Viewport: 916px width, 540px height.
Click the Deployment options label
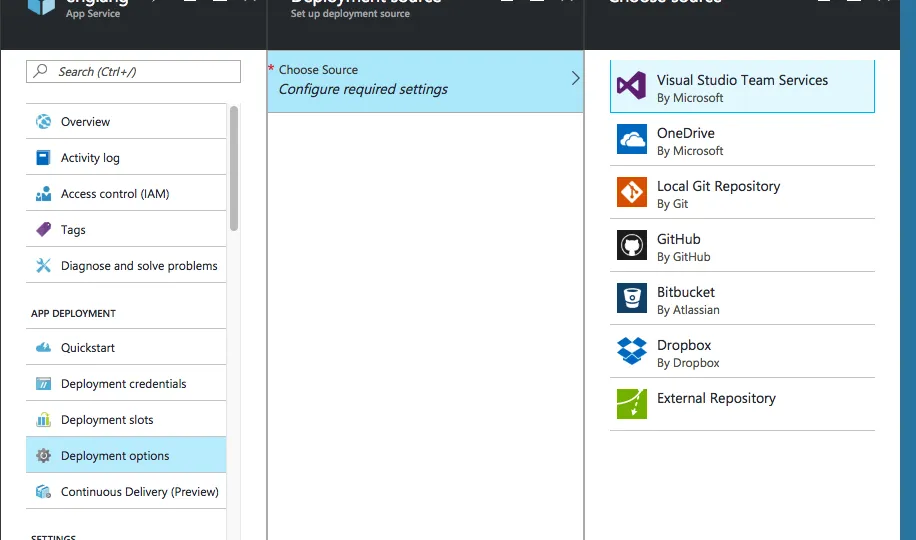coord(115,456)
